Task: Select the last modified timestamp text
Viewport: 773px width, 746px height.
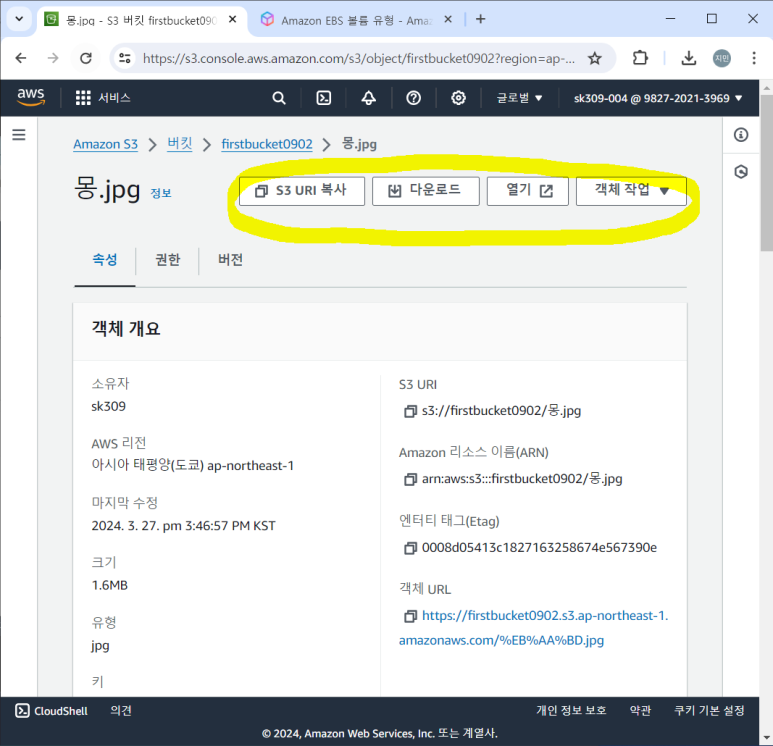Action: tap(183, 526)
